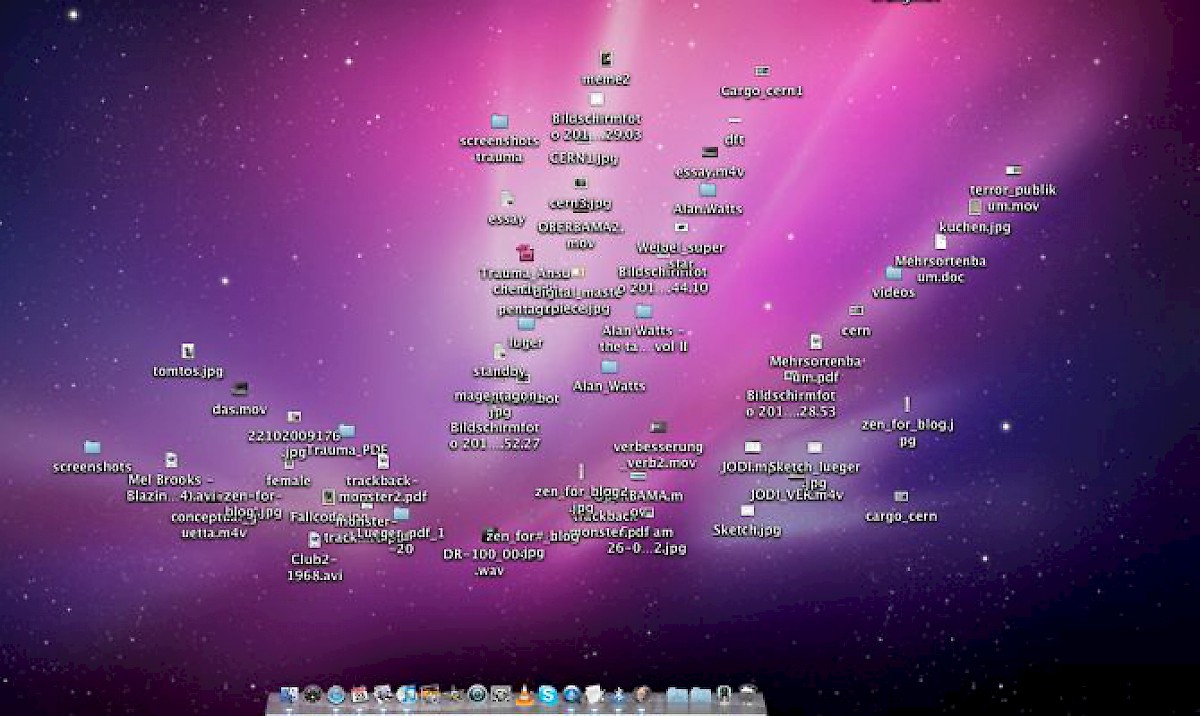Select the meme2 file icon
This screenshot has width=1200, height=716.
click(x=606, y=60)
